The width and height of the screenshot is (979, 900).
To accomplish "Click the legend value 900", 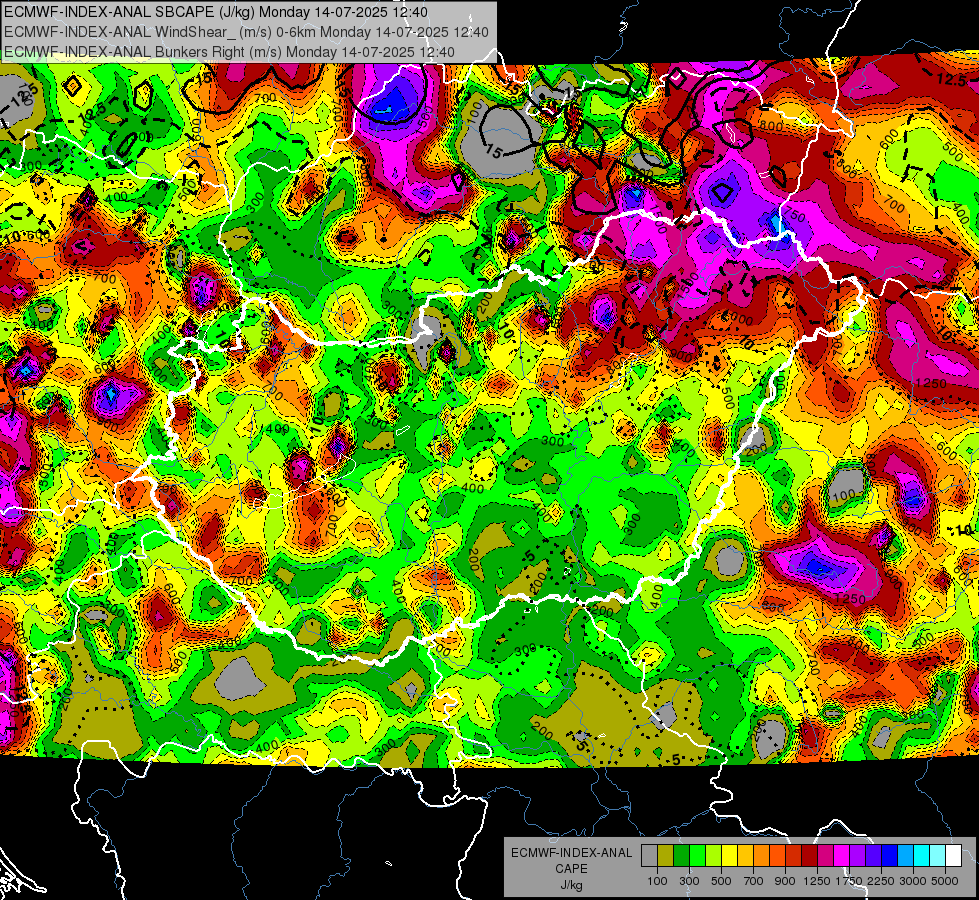I will pyautogui.click(x=785, y=881).
